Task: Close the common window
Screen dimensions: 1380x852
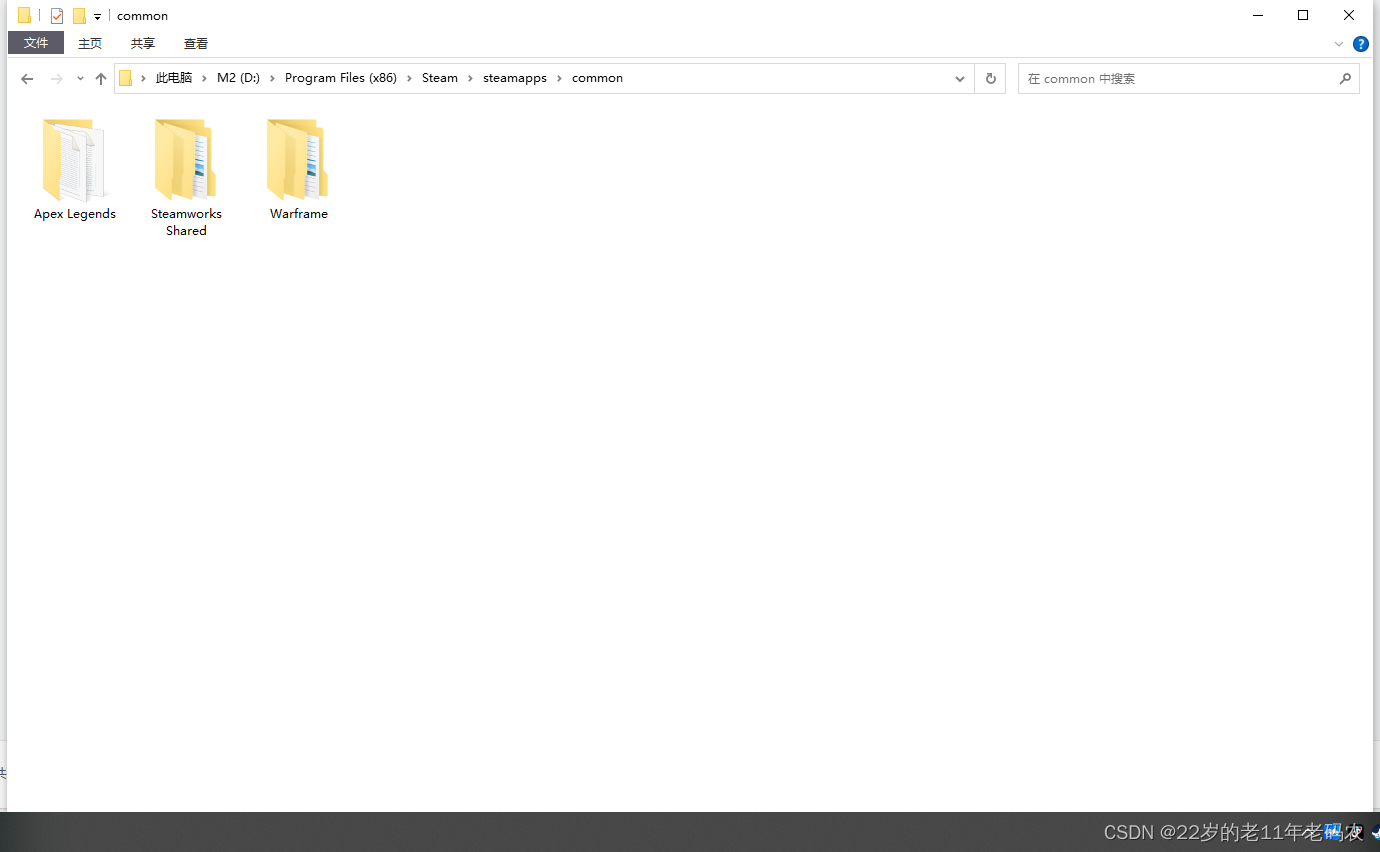Action: (x=1349, y=15)
